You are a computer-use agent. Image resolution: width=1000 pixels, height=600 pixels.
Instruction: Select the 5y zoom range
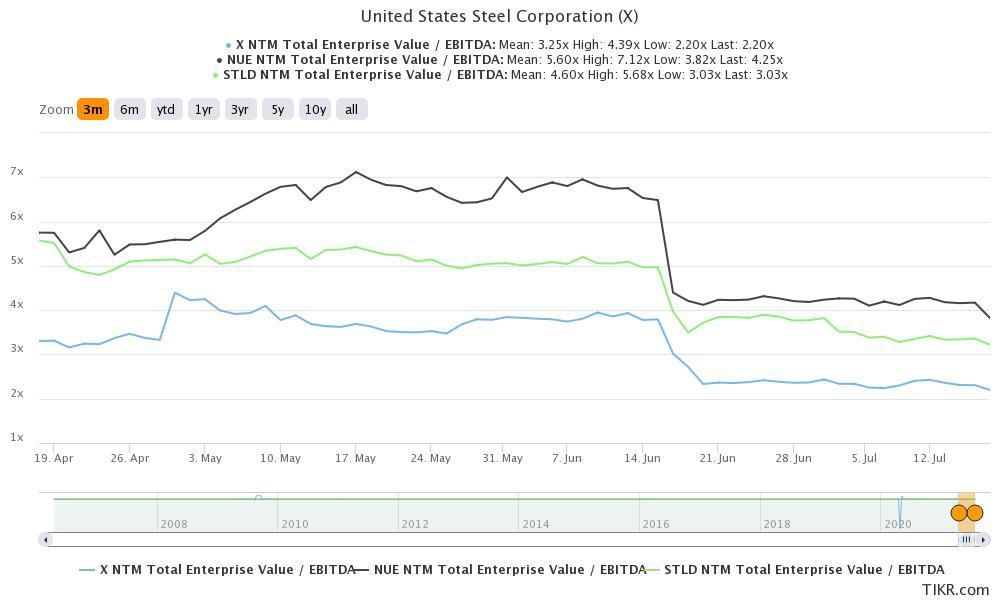(275, 109)
